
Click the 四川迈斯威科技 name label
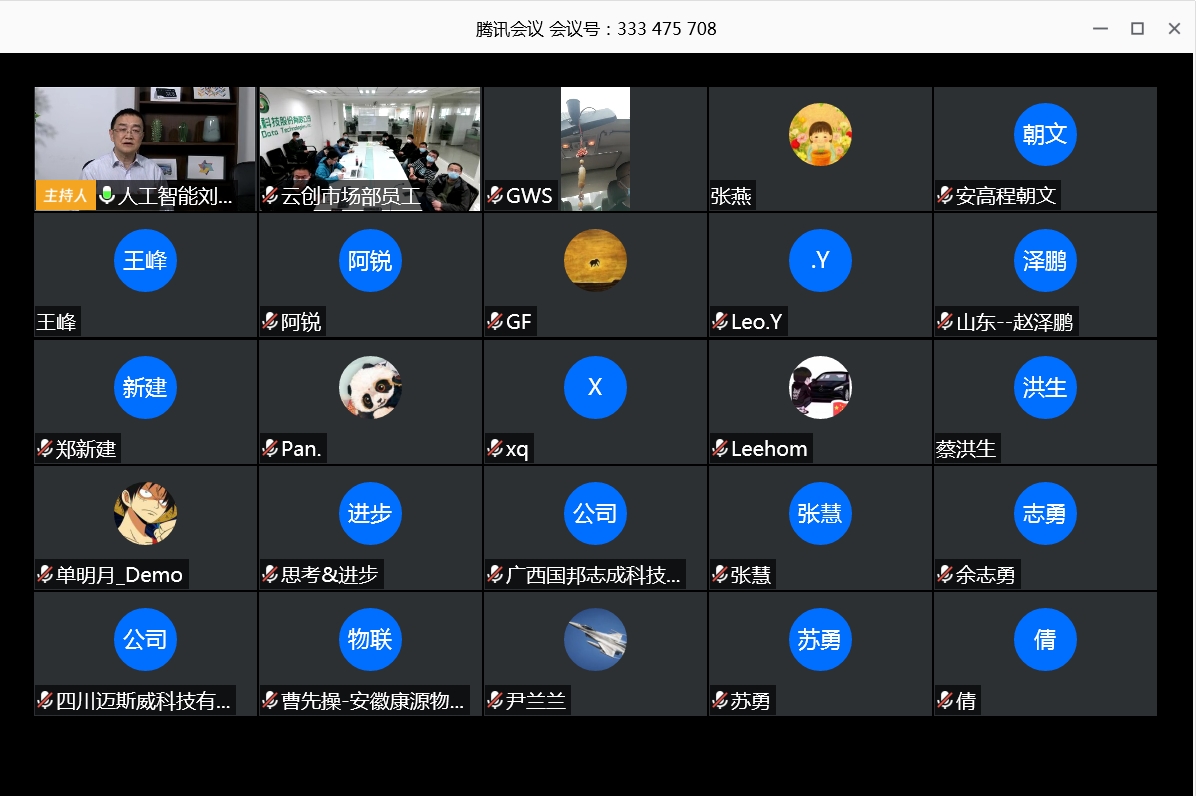point(143,701)
